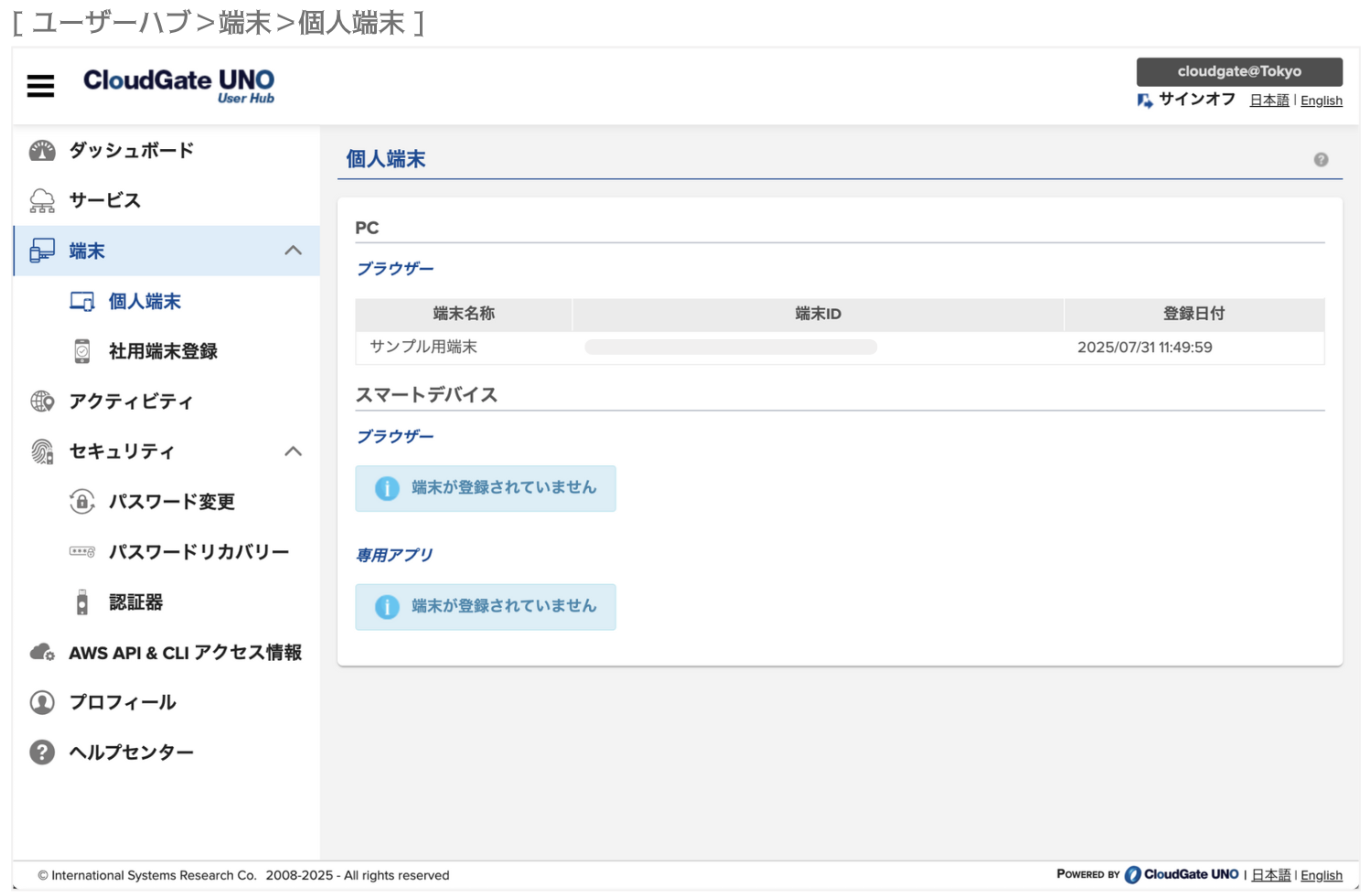This screenshot has width=1372, height=896.
Task: Open アクティビティ in the sidebar
Action: [x=132, y=401]
